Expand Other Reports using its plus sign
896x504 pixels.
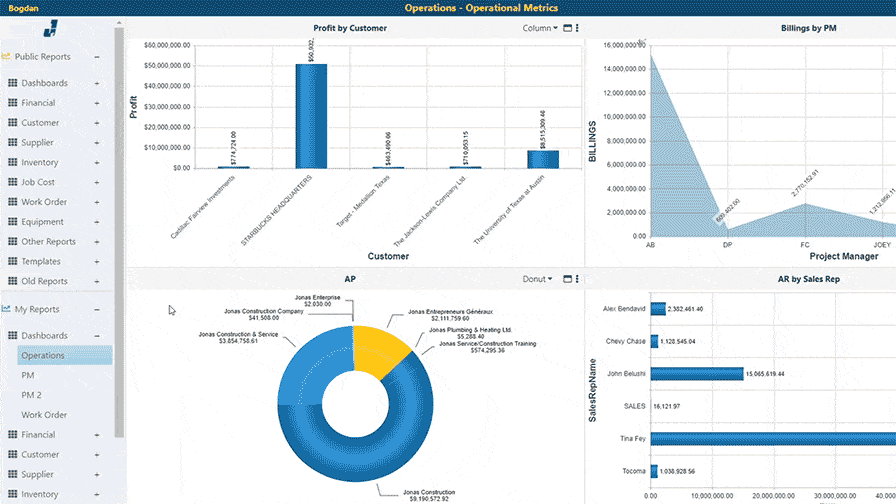pyautogui.click(x=97, y=242)
